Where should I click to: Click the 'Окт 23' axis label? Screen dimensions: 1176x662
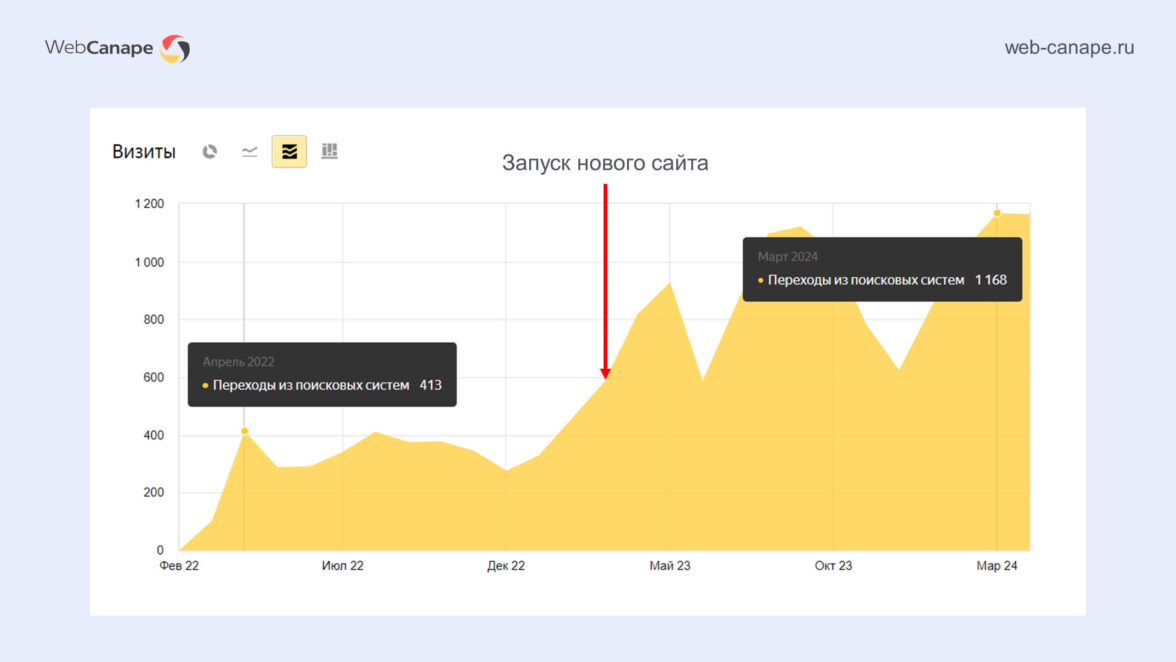[833, 566]
